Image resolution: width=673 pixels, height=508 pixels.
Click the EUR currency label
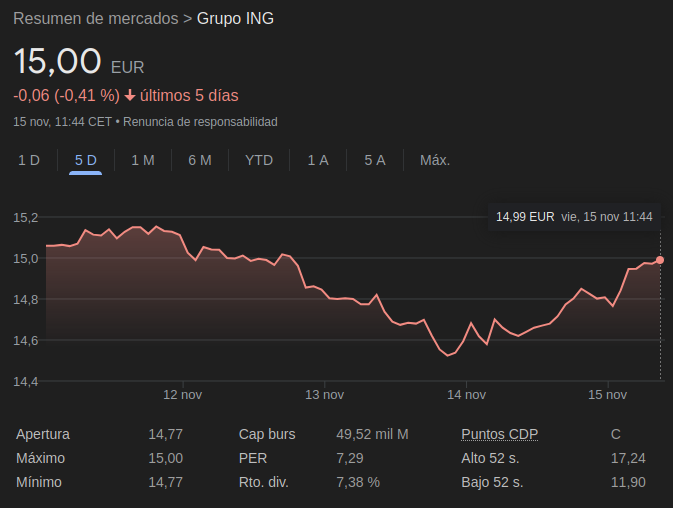point(127,68)
